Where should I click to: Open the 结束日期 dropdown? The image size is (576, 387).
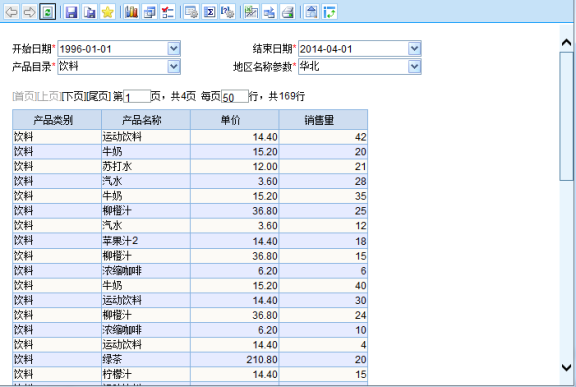click(414, 48)
